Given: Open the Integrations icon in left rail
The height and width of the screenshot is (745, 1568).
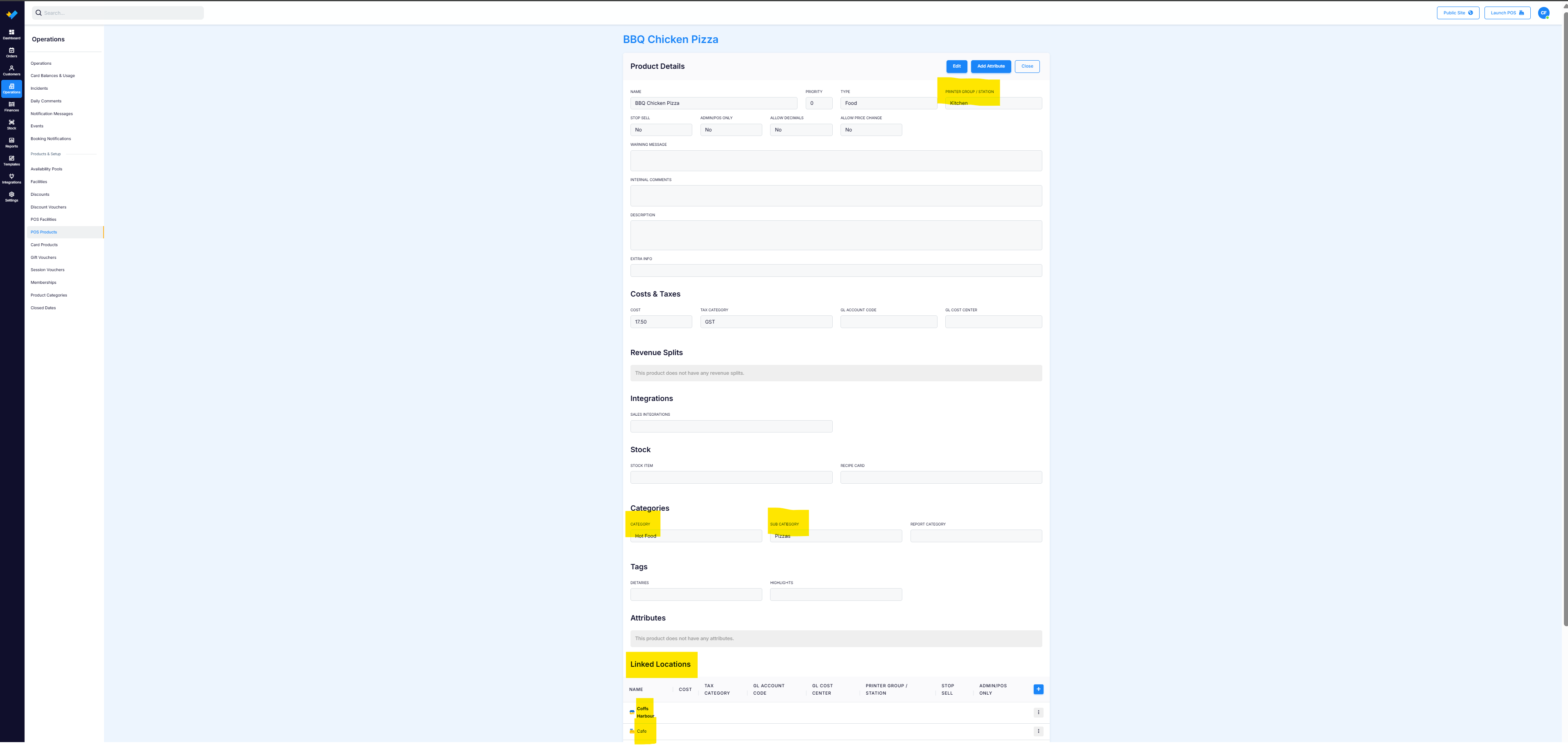Looking at the screenshot, I should coord(11,179).
